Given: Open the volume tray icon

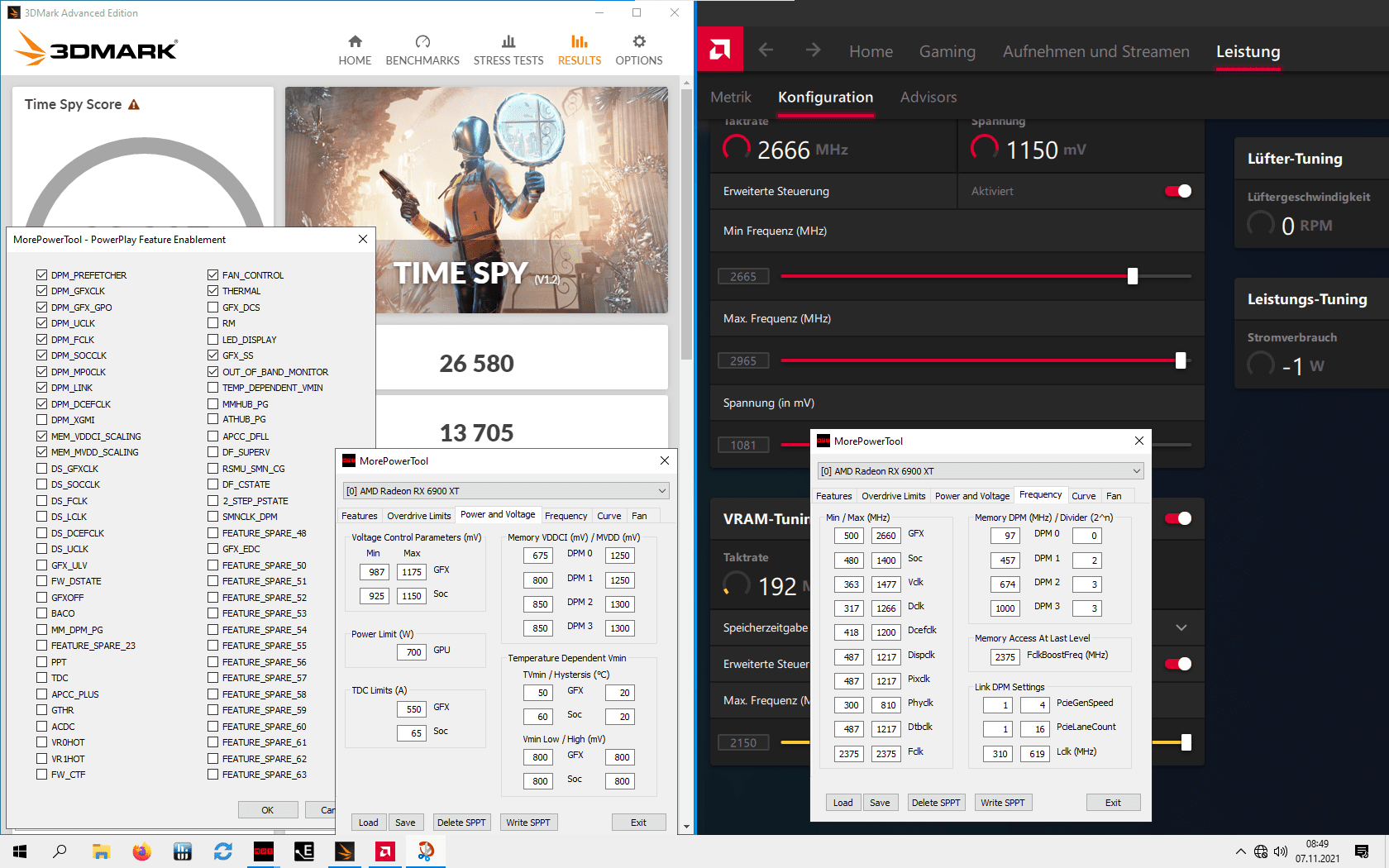Looking at the screenshot, I should [1281, 851].
